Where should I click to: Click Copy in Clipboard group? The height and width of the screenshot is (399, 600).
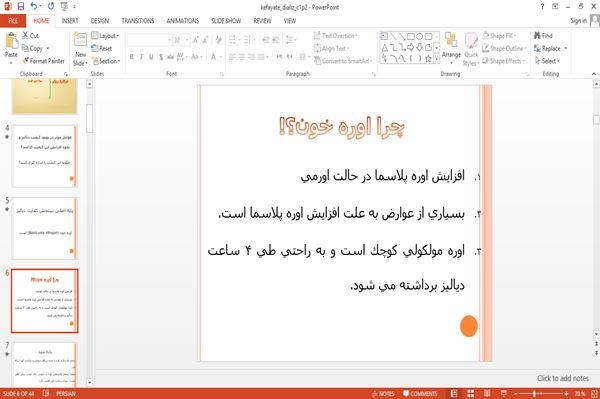(32, 48)
